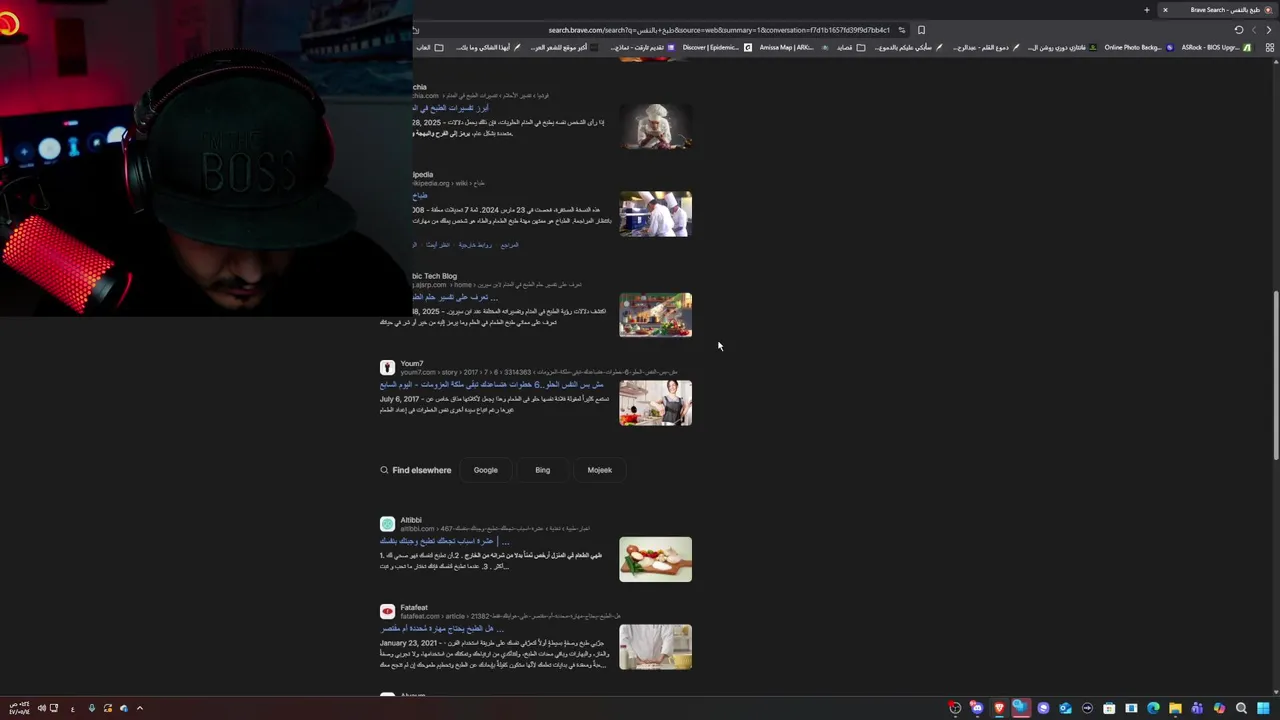Open the العاب bookmarks folder
Viewport: 1280px width, 720px height.
430,47
